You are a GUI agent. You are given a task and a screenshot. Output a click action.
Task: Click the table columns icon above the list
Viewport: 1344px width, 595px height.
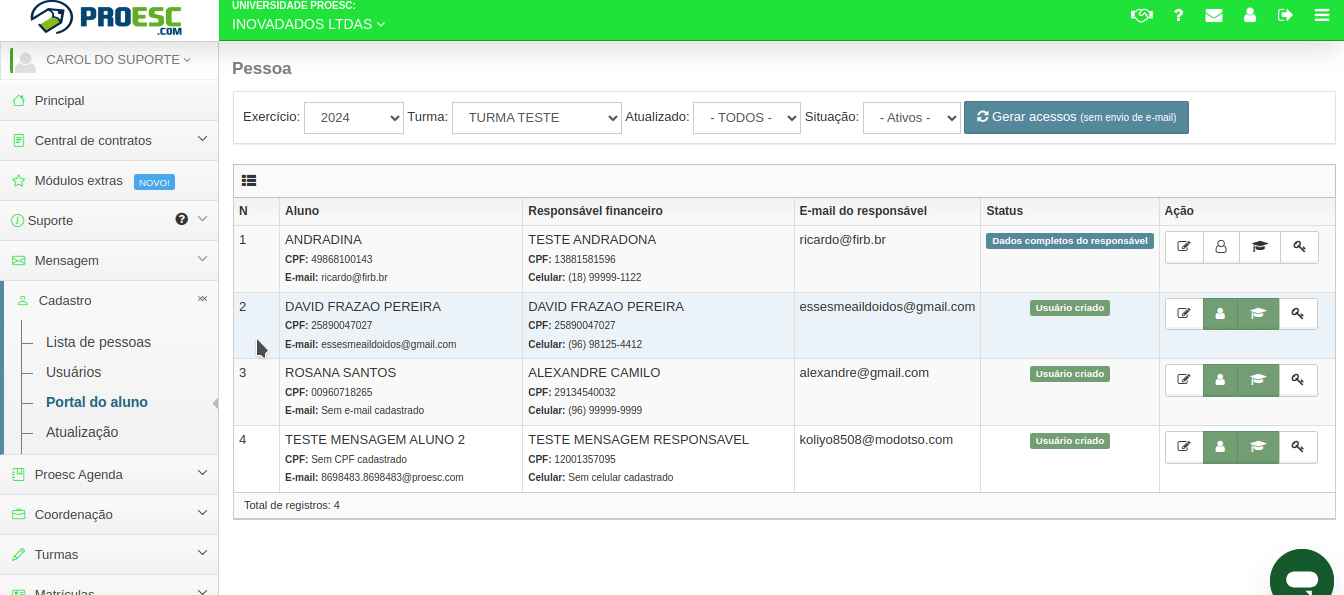coord(248,180)
